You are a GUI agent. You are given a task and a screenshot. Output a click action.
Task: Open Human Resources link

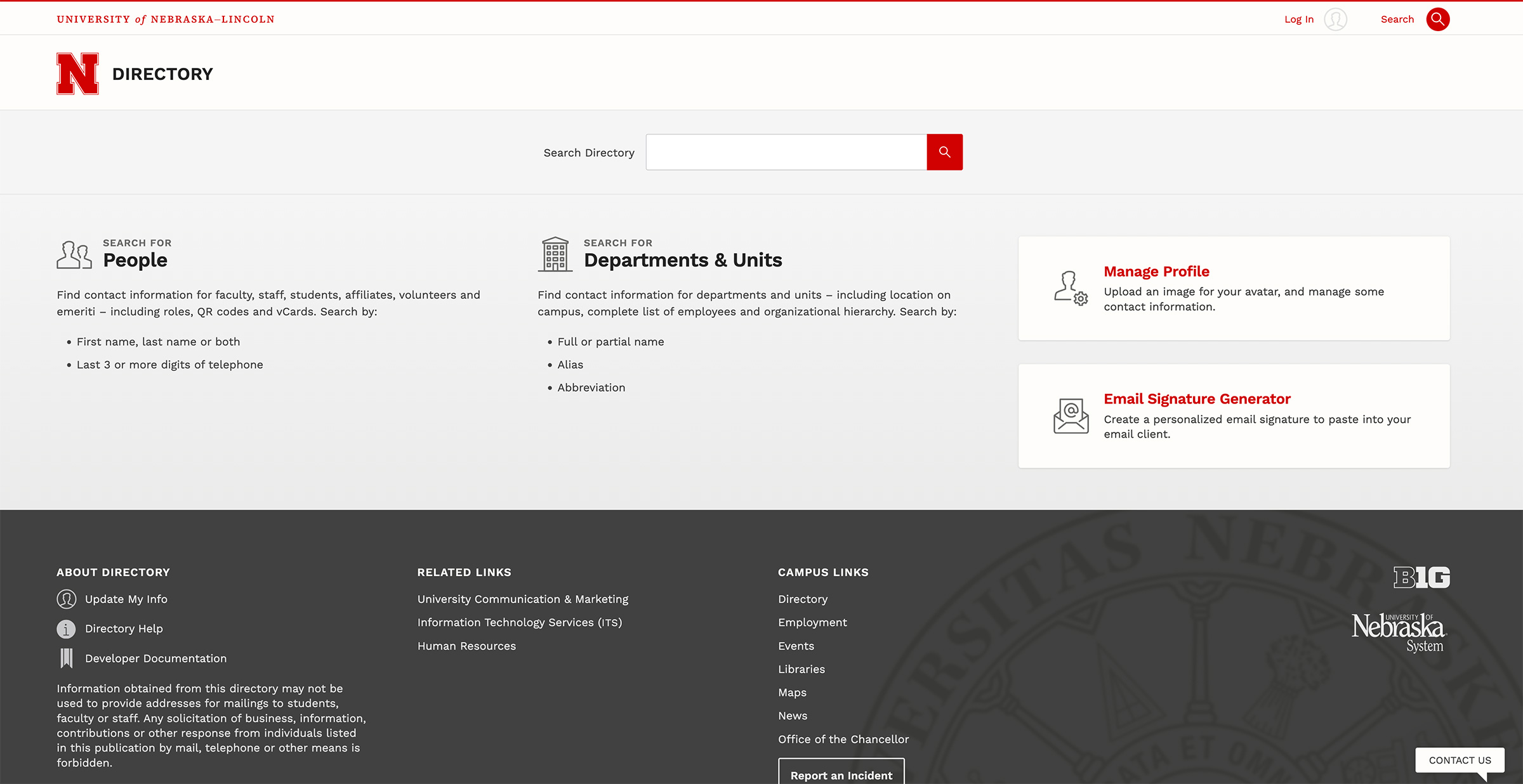[x=466, y=646]
